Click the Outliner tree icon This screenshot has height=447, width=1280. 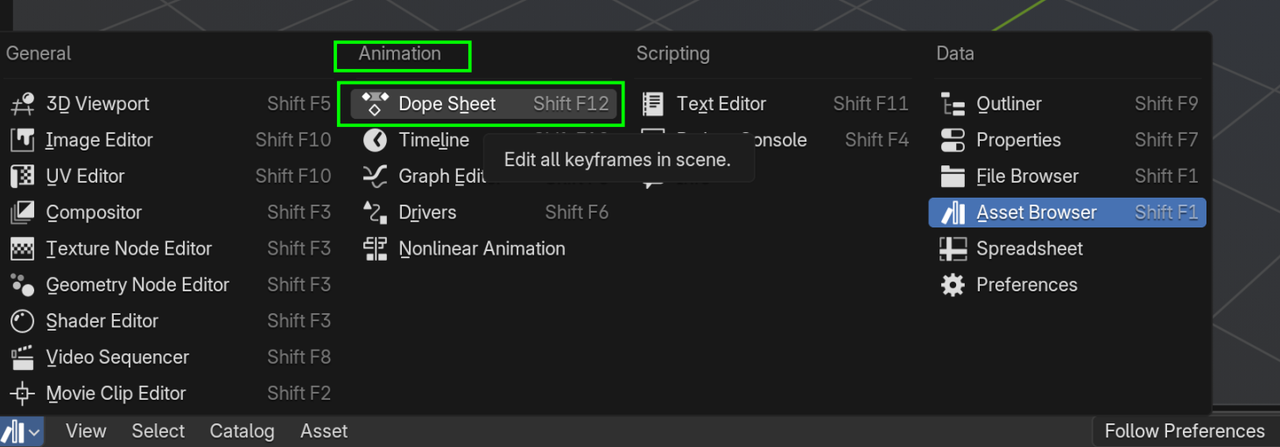[953, 104]
